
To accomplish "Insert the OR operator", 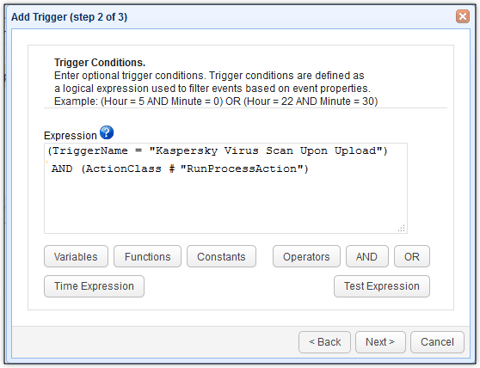I will click(x=412, y=257).
